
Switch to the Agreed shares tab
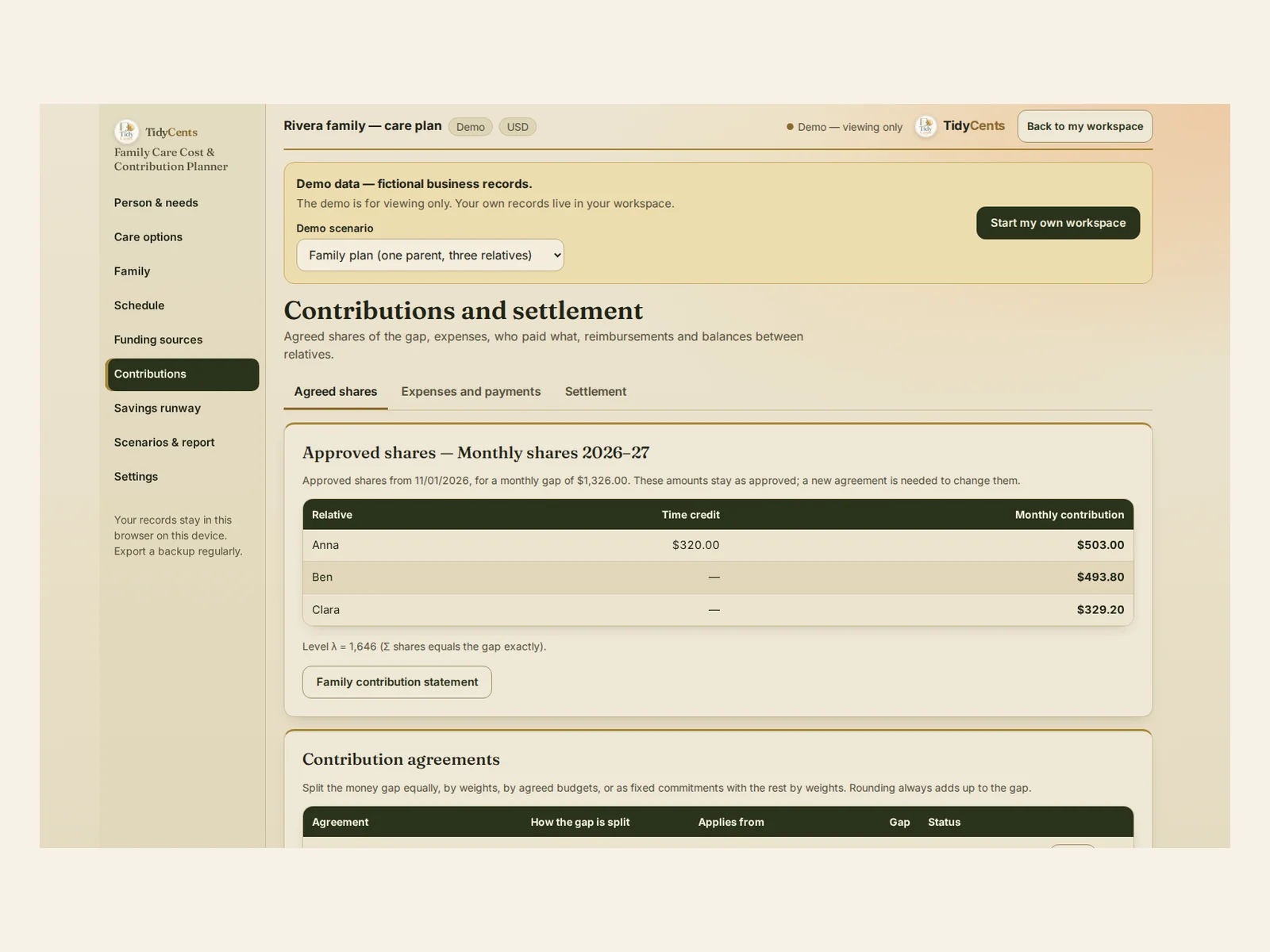(x=336, y=391)
